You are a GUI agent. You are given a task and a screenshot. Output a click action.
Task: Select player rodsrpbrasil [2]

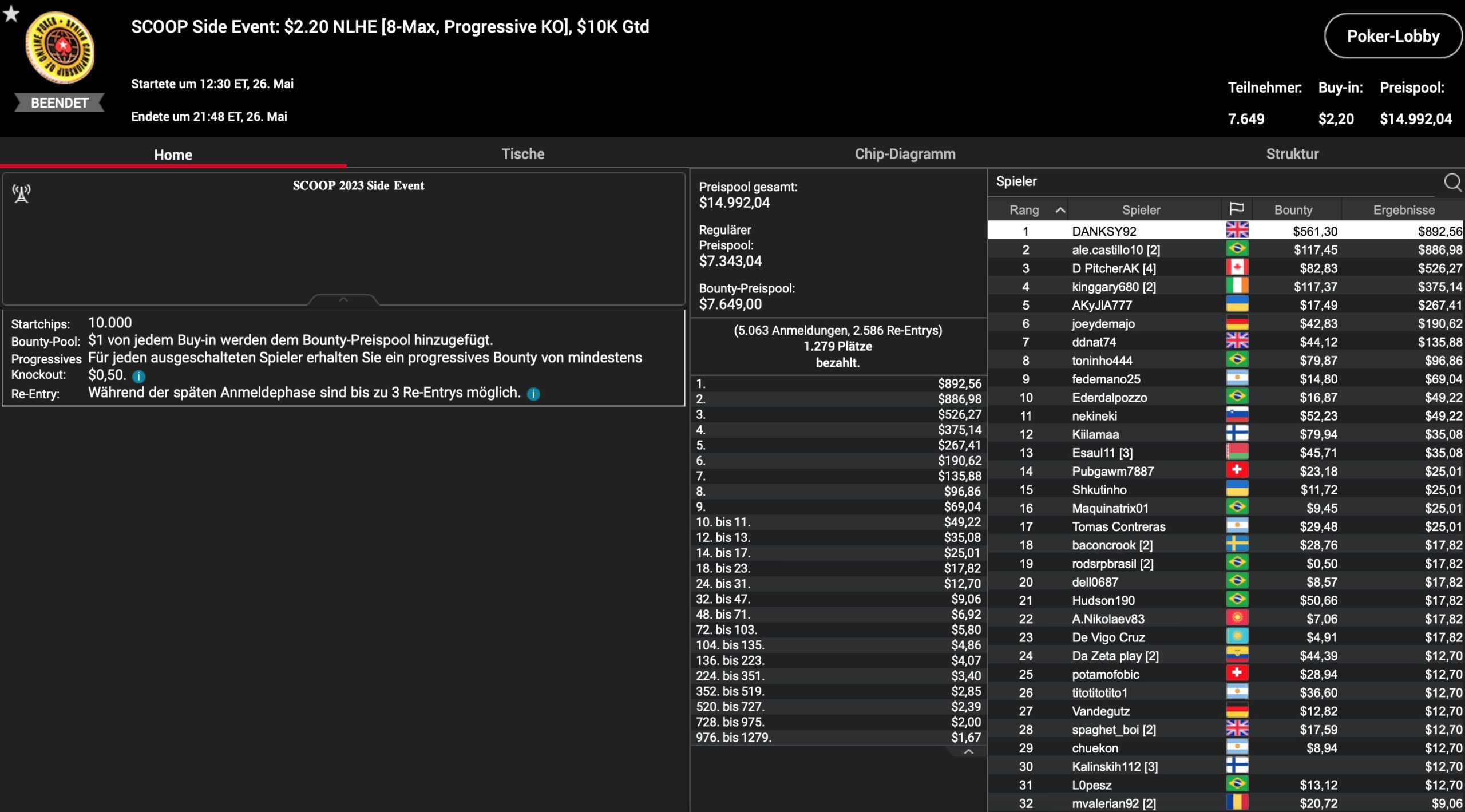click(x=1112, y=563)
